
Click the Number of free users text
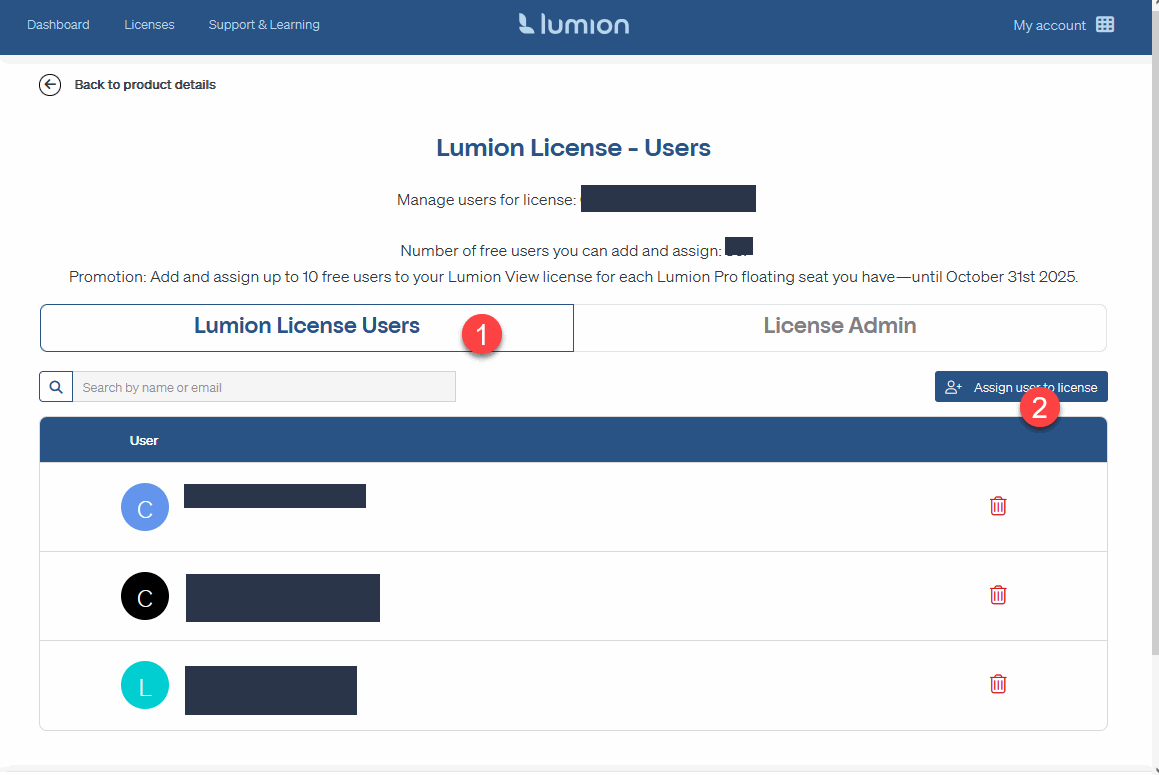coord(560,251)
